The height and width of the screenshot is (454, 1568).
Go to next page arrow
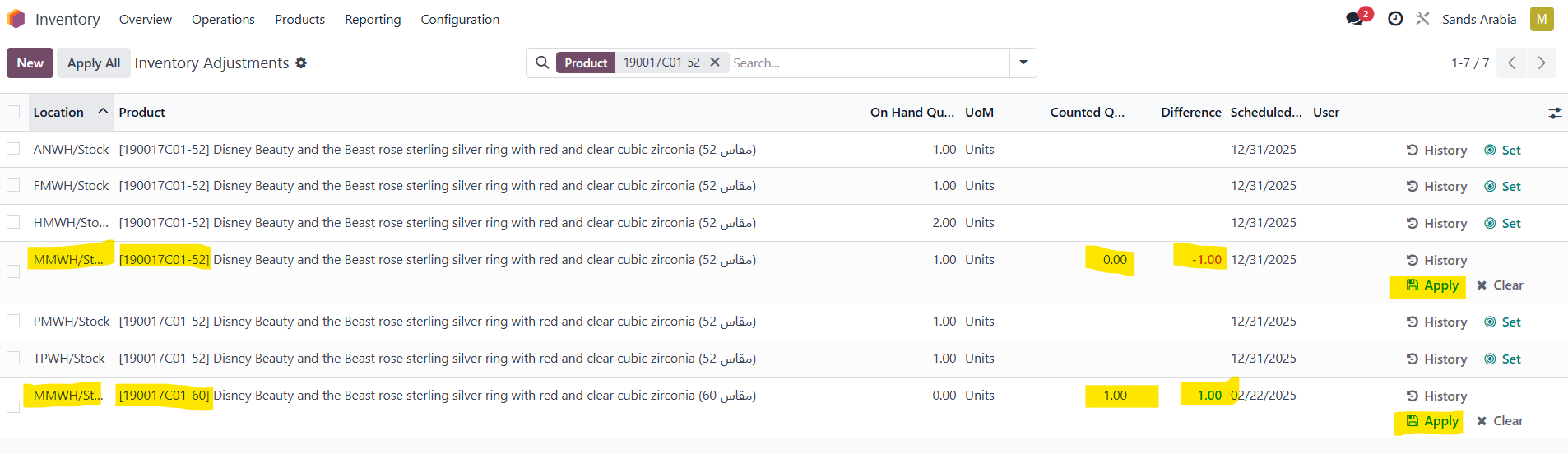tap(1541, 63)
